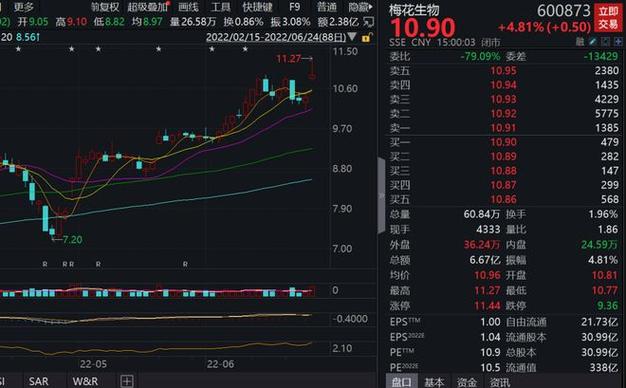
Task: Open the 前复权 adjustment menu
Action: (105, 7)
